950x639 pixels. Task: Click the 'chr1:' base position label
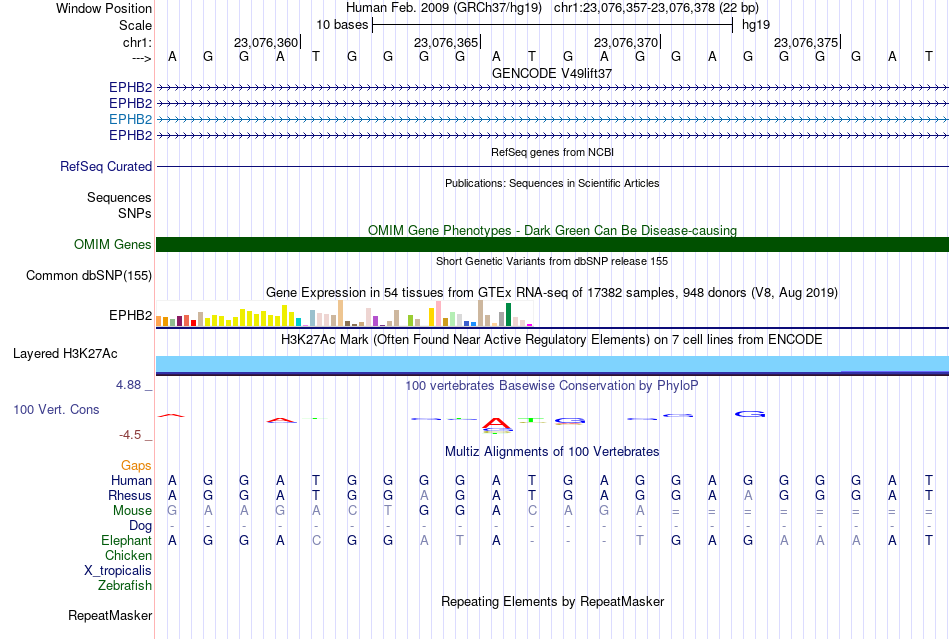[138, 42]
